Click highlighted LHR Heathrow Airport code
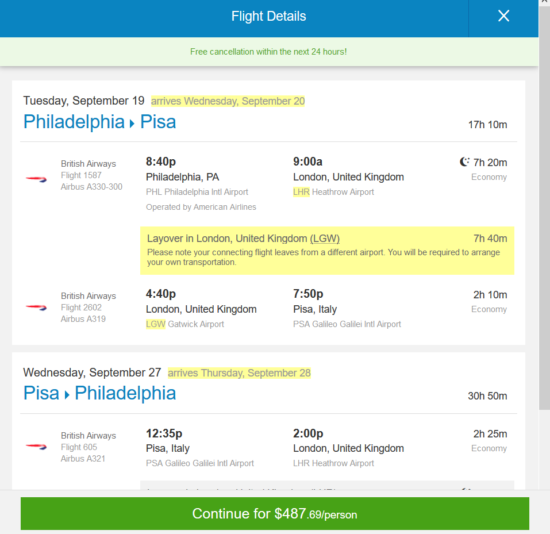550x534 pixels. tap(301, 192)
